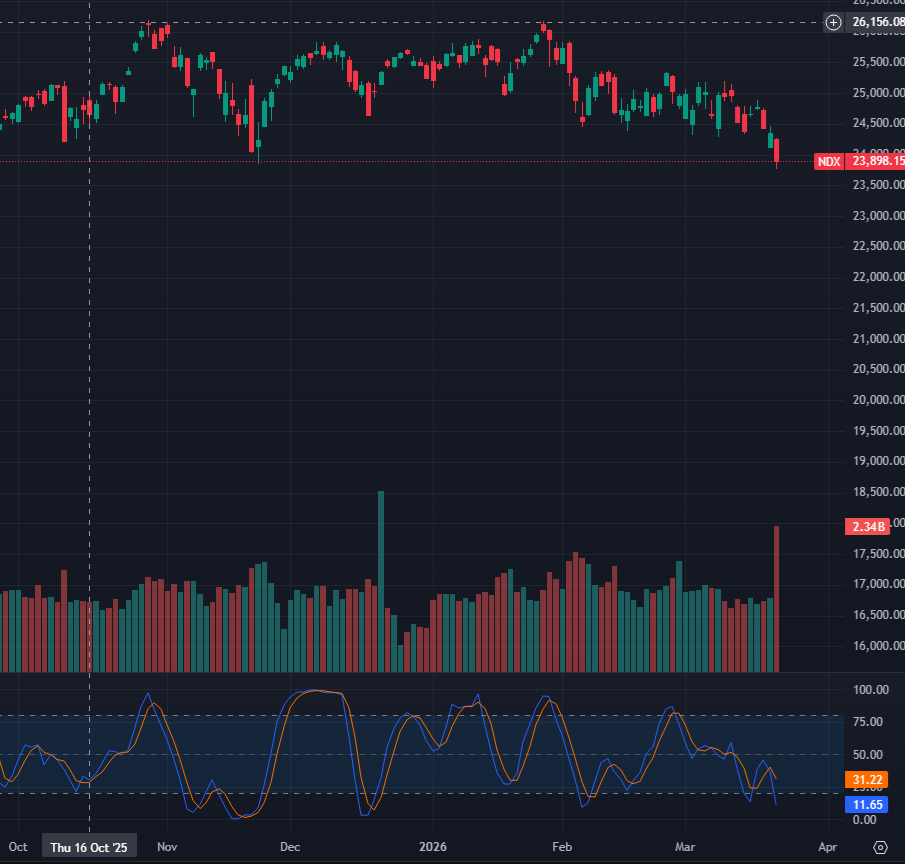Screen dimensions: 905x864
Task: Click the Dec label on the time axis
Action: point(290,847)
